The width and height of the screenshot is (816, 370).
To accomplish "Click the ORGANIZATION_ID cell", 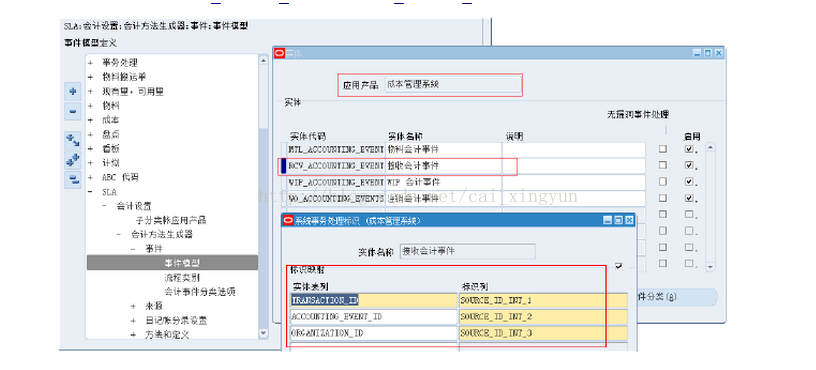I will point(374,333).
